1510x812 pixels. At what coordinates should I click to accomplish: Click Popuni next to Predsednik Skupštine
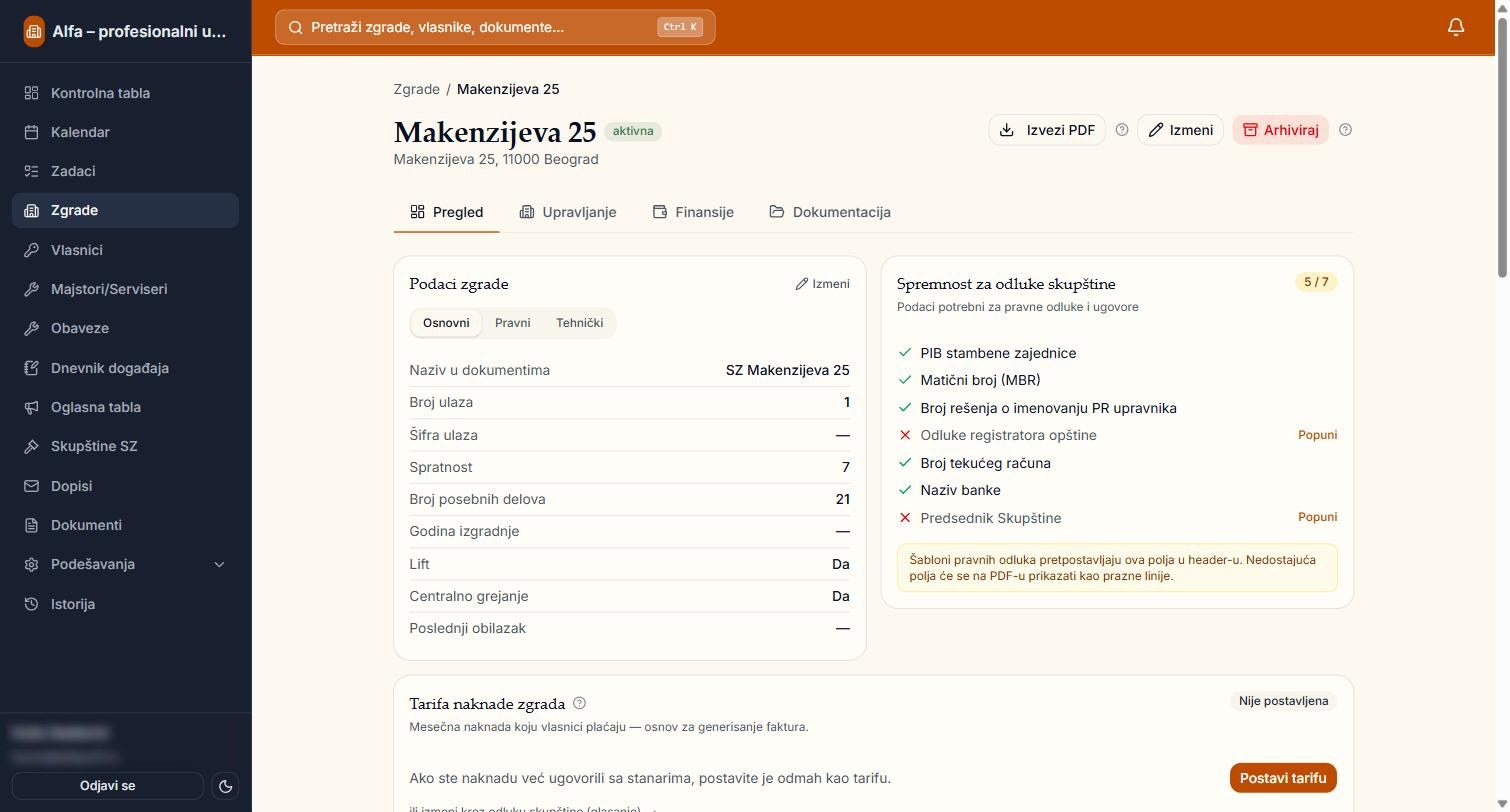[1317, 517]
